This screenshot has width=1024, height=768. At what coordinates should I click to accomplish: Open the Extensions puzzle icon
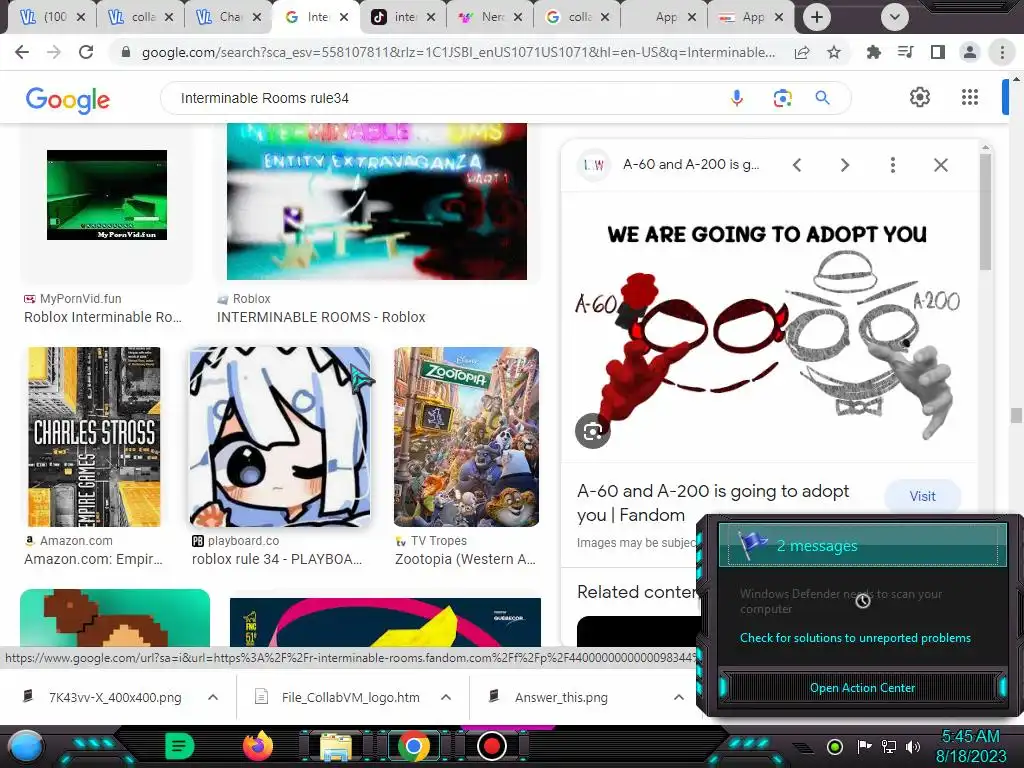(874, 52)
